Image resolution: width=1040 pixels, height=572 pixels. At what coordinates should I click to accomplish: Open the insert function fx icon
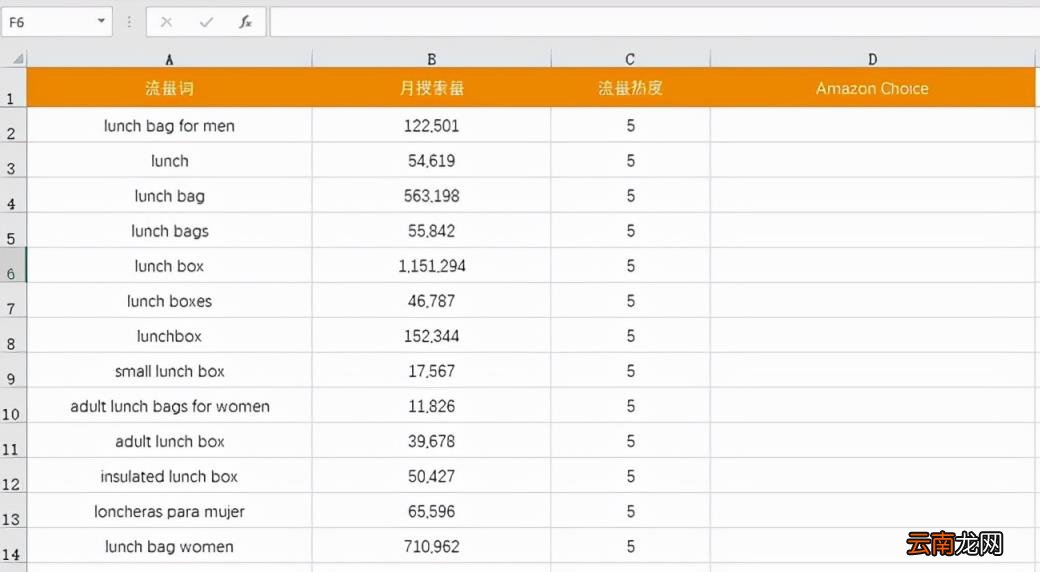pyautogui.click(x=245, y=23)
